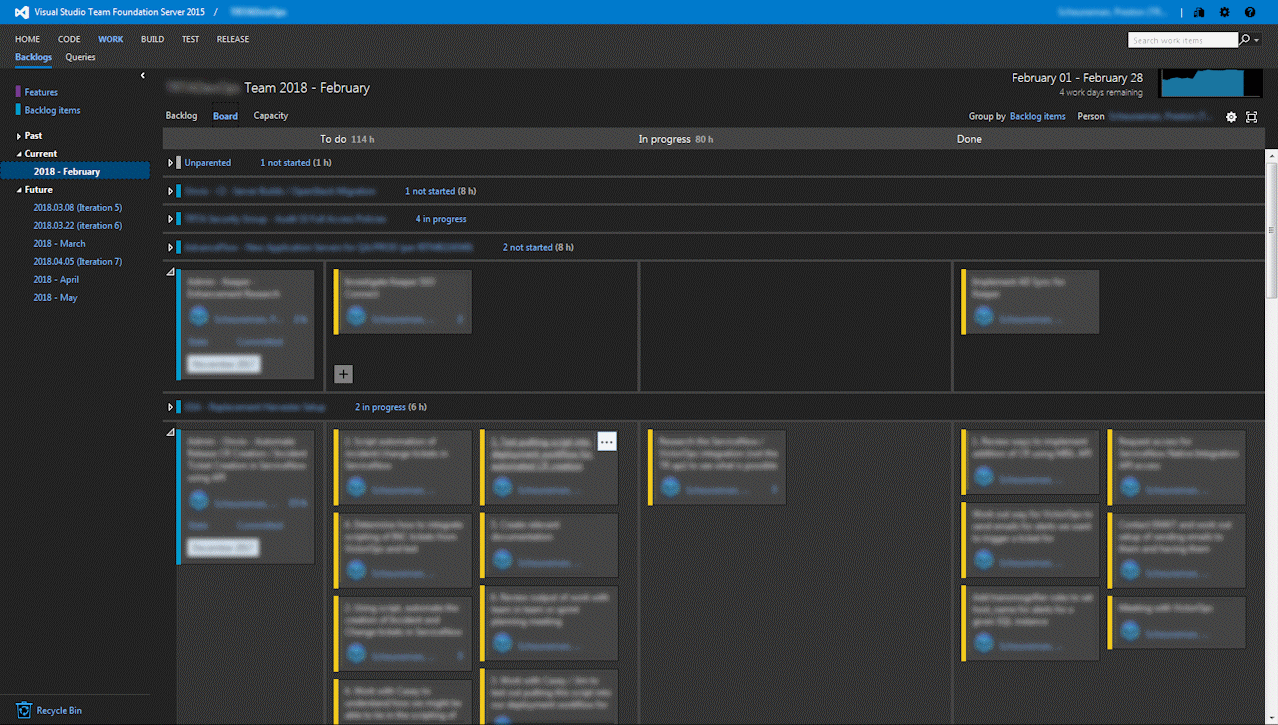Go to the HOME hub

point(28,39)
